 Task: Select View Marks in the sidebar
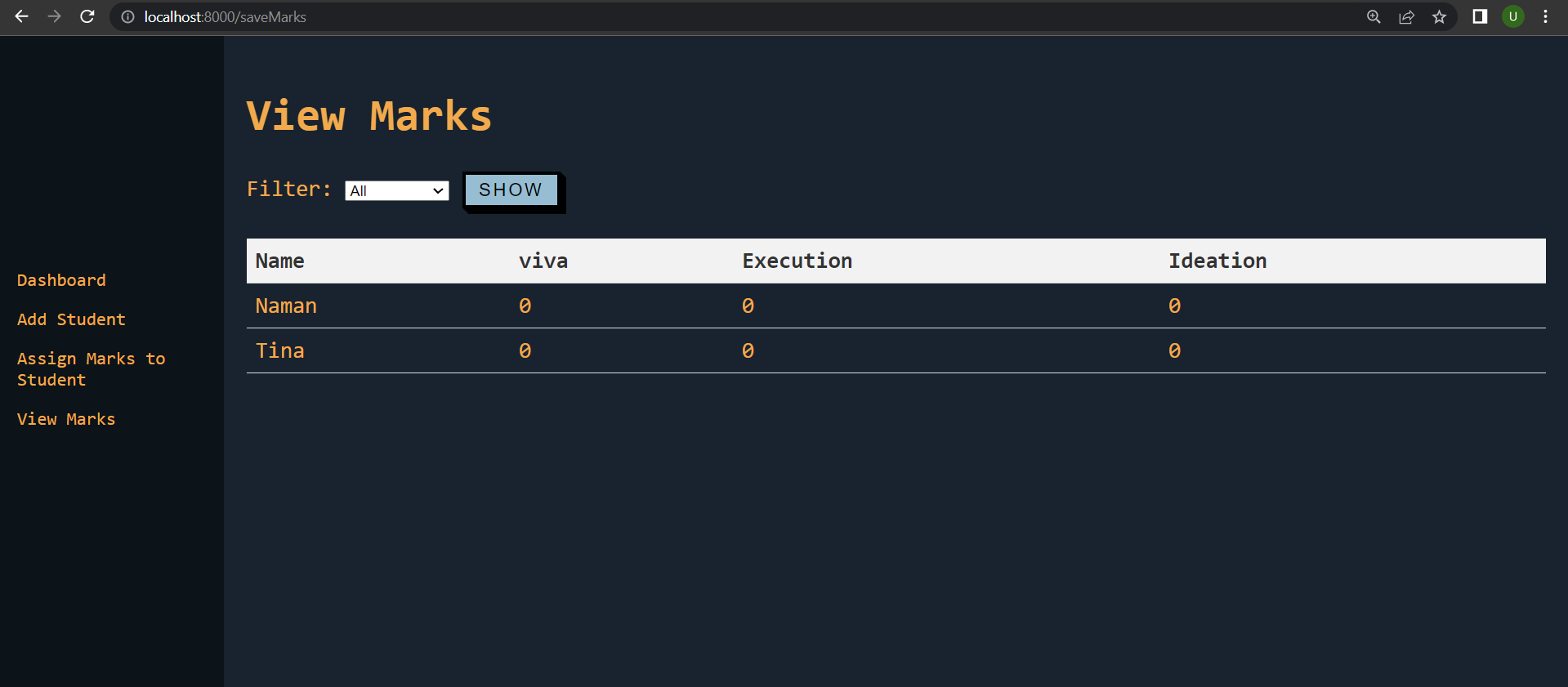pos(66,419)
